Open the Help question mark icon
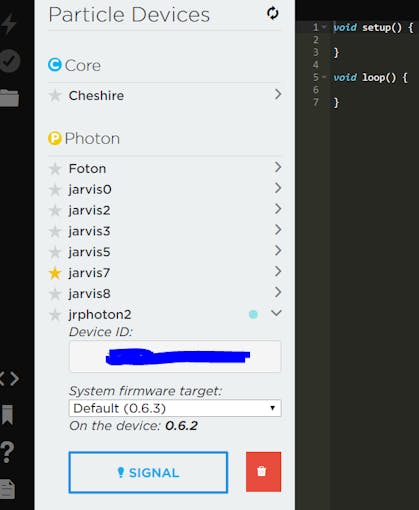The image size is (419, 510). 7,452
